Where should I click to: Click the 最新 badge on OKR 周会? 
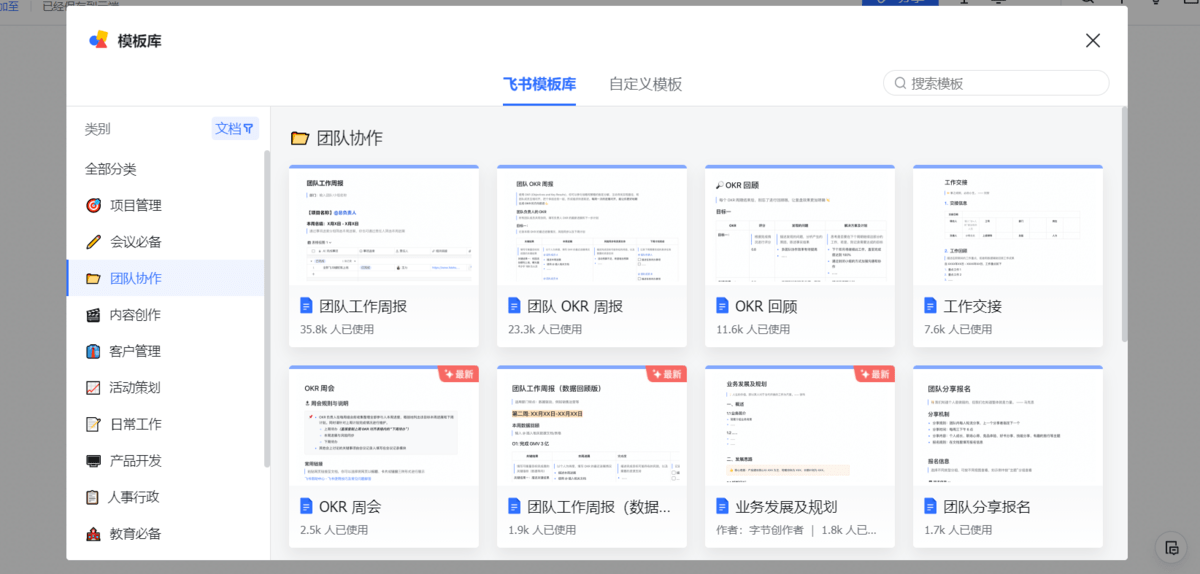[x=458, y=374]
